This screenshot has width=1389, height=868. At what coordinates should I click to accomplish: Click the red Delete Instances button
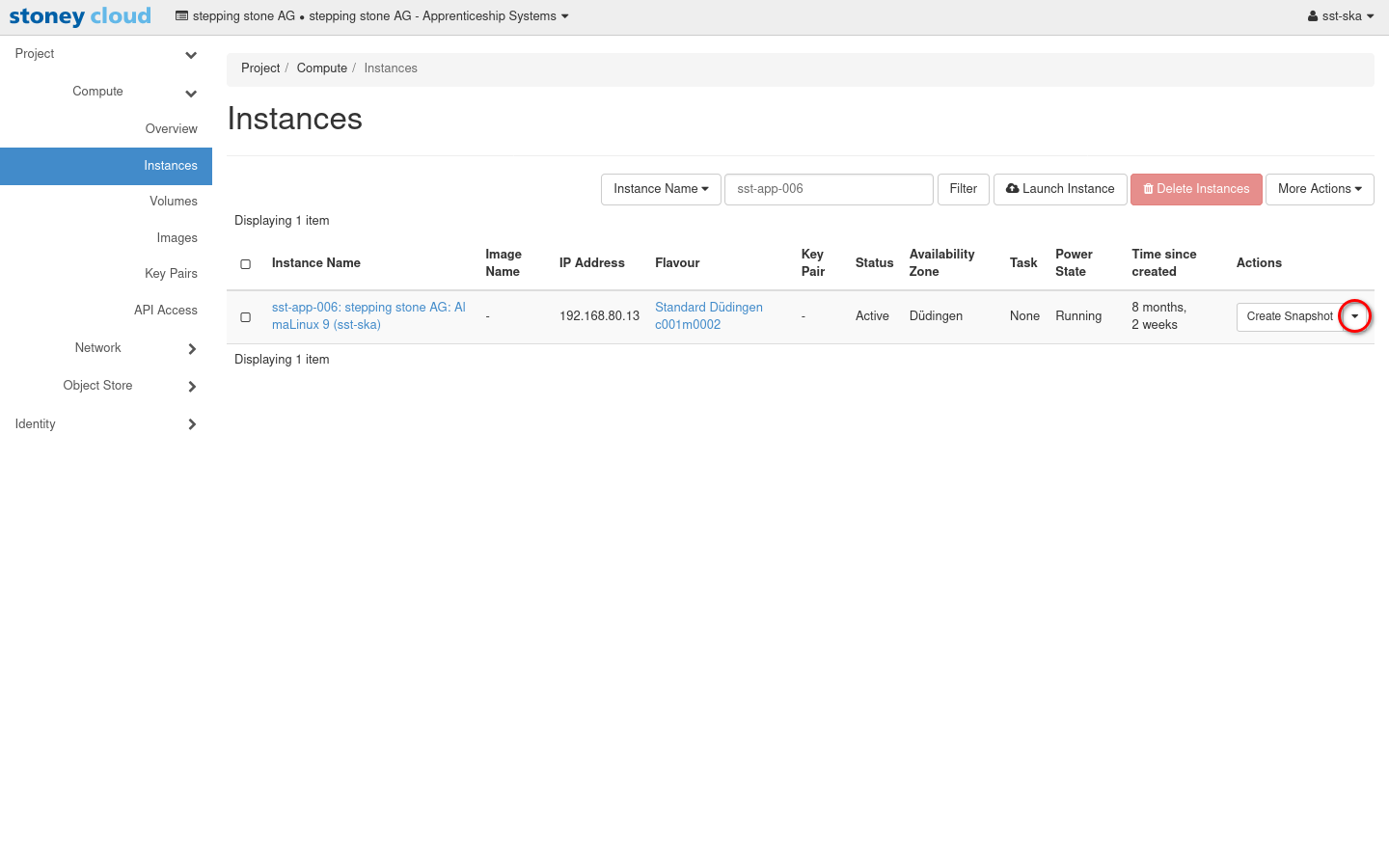(1195, 189)
